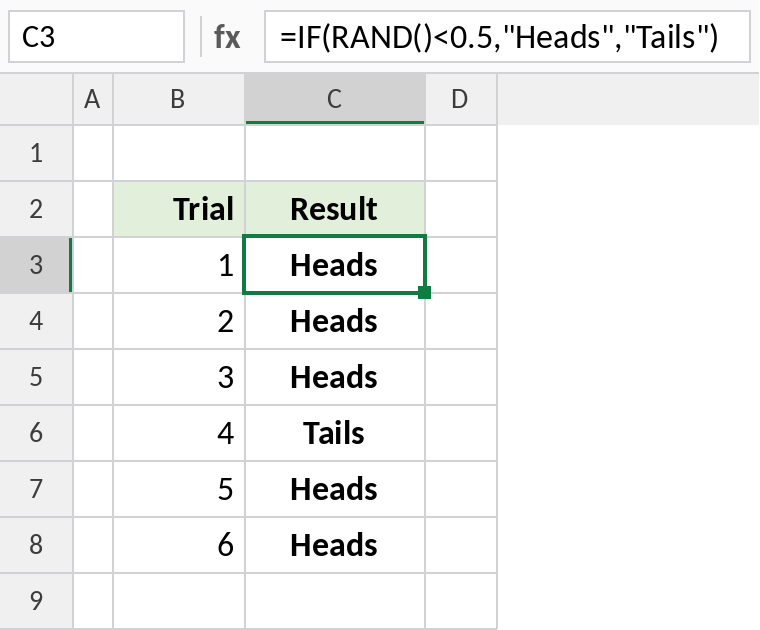The width and height of the screenshot is (760, 630).
Task: Select row 5 header
Action: pyautogui.click(x=36, y=377)
